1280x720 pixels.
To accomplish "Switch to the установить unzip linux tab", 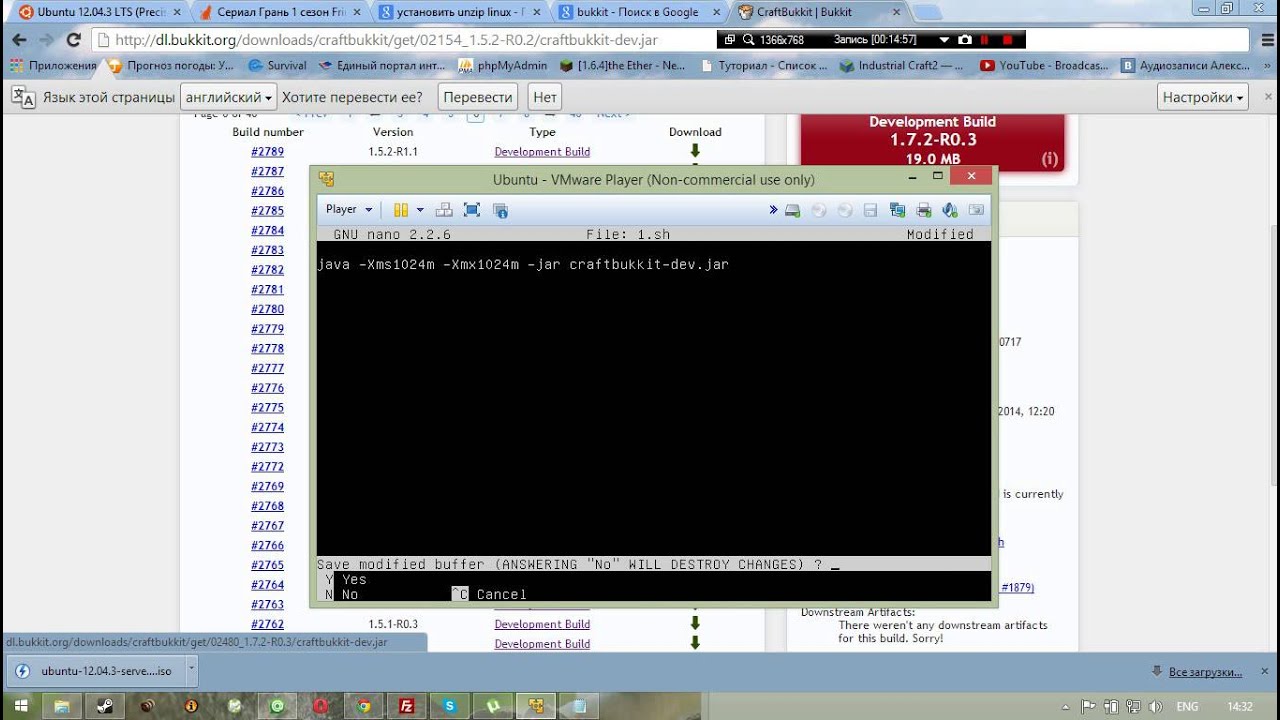I will [460, 12].
